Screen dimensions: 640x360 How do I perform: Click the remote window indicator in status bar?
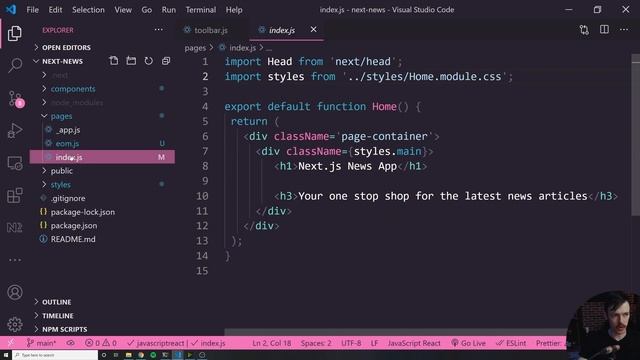click(x=11, y=343)
